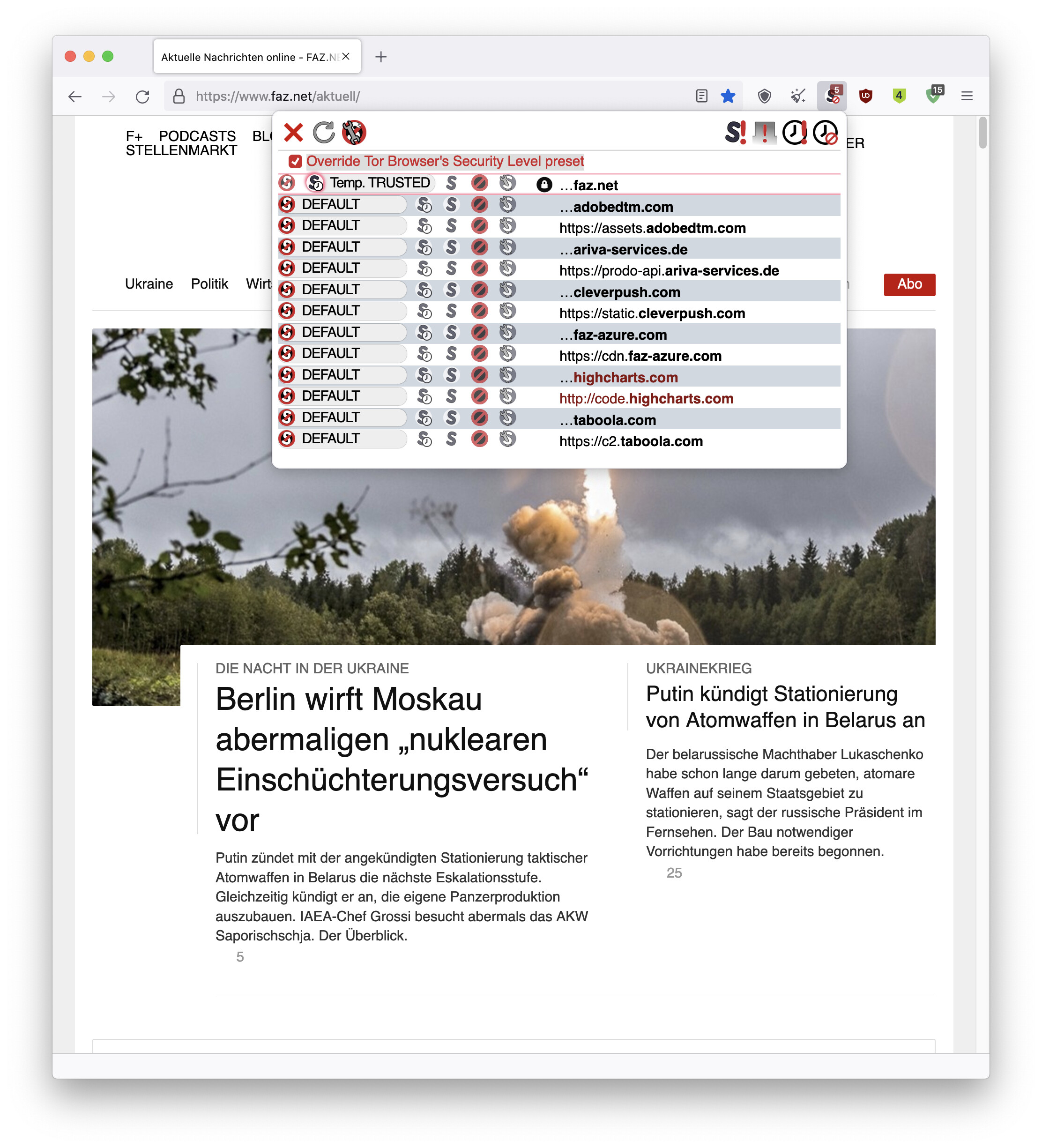The image size is (1042, 1148).
Task: Mark …highcharts.com as UNTRUSTED
Action: click(479, 375)
